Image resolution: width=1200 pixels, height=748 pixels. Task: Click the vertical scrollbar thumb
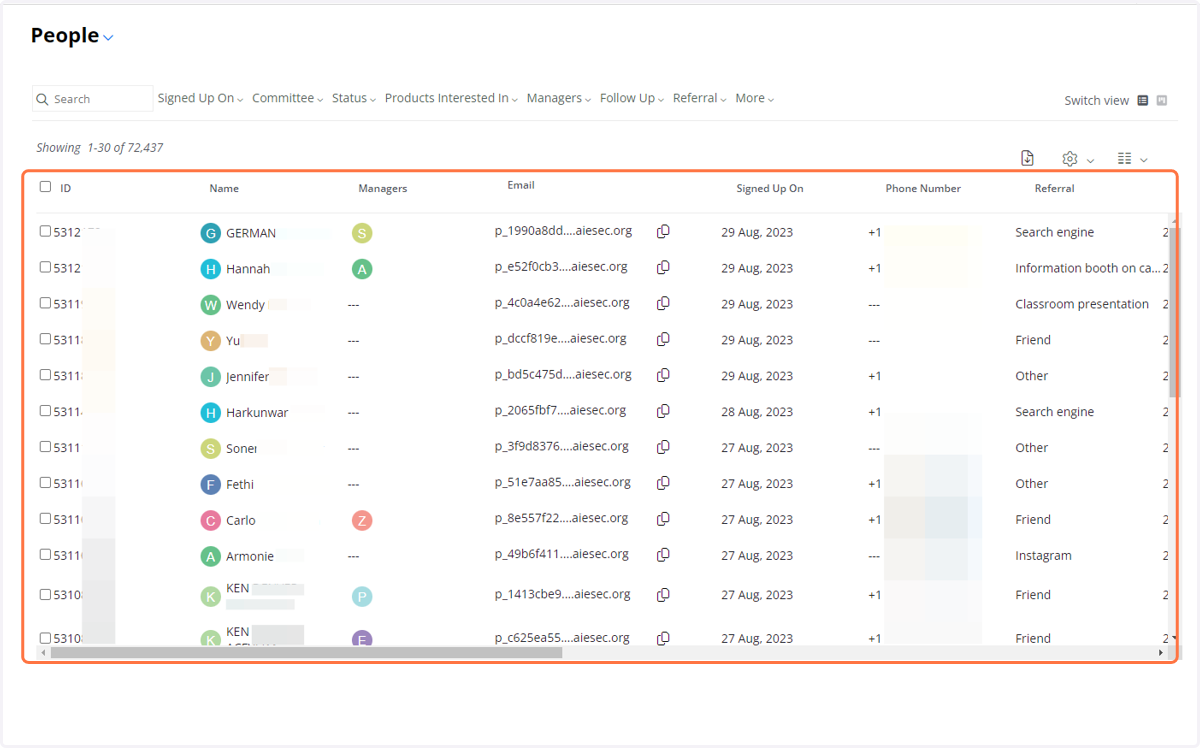tap(1173, 311)
